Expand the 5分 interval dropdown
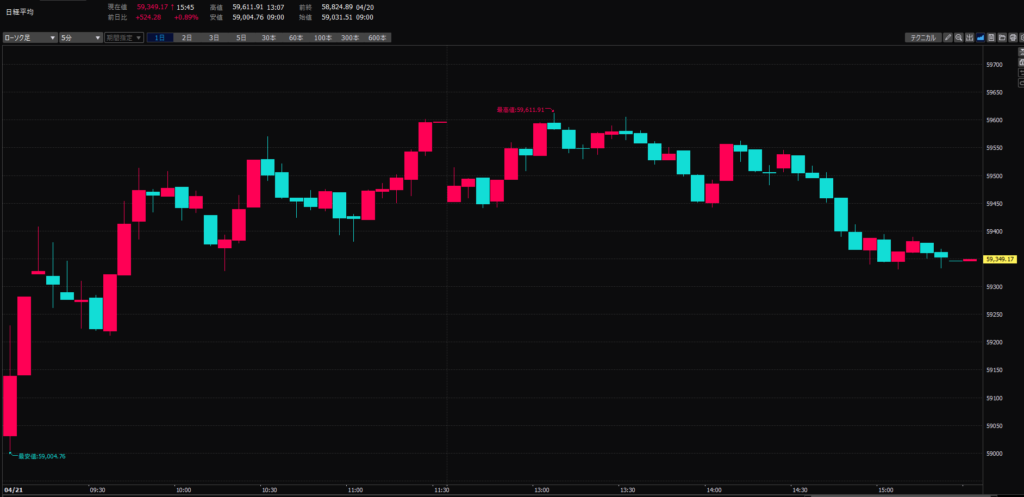 pyautogui.click(x=80, y=37)
